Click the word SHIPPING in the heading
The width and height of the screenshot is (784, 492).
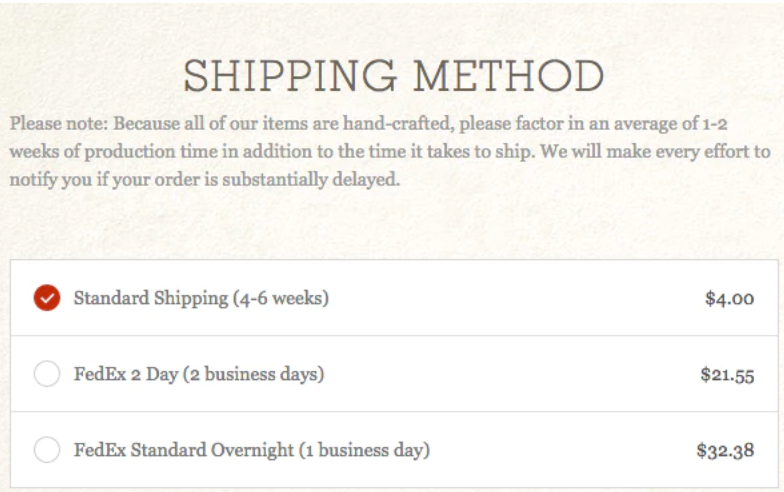tap(290, 76)
